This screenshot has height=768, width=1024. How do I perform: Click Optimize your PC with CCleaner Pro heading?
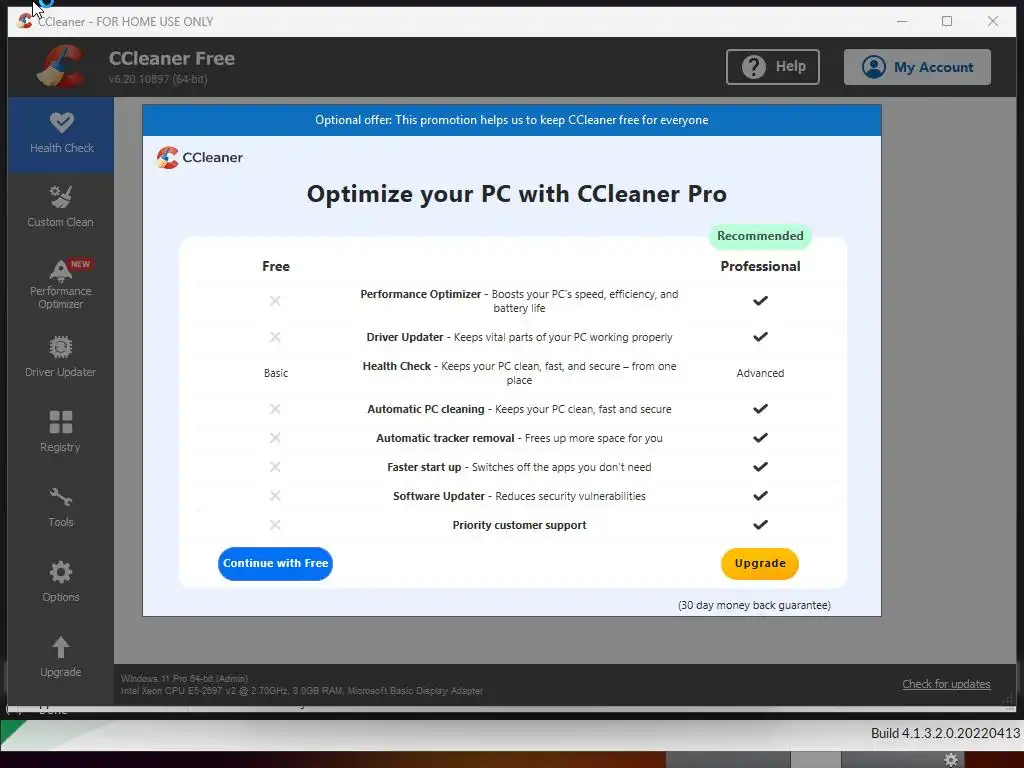pyautogui.click(x=517, y=194)
